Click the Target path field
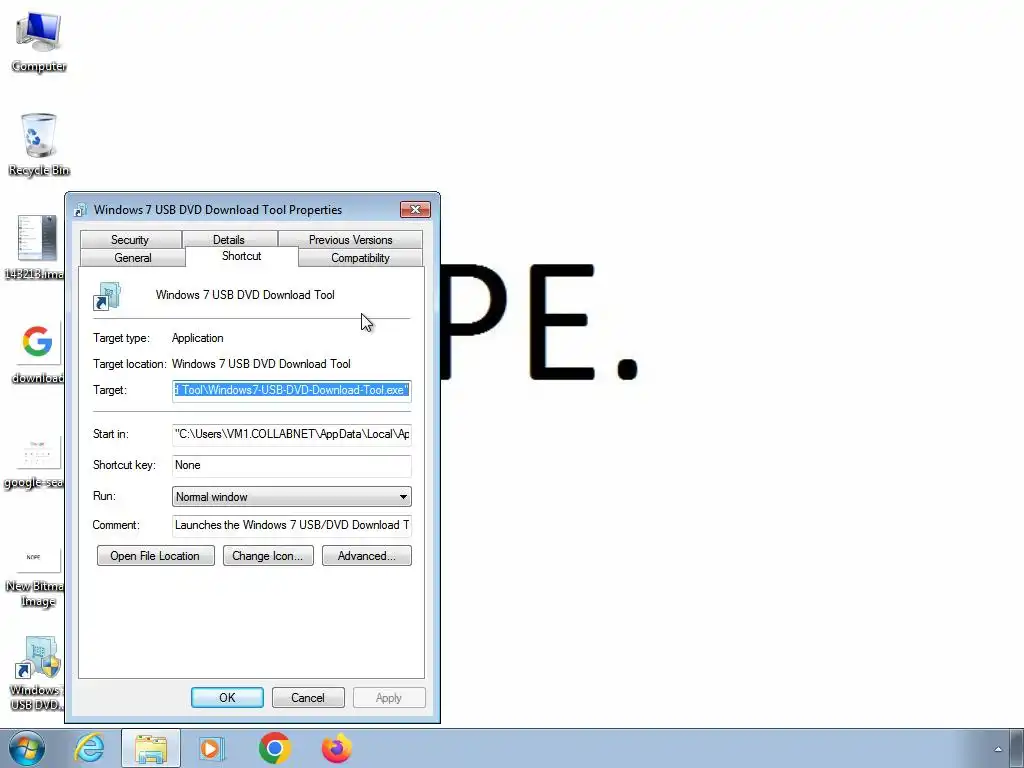The image size is (1024, 768). click(x=292, y=391)
